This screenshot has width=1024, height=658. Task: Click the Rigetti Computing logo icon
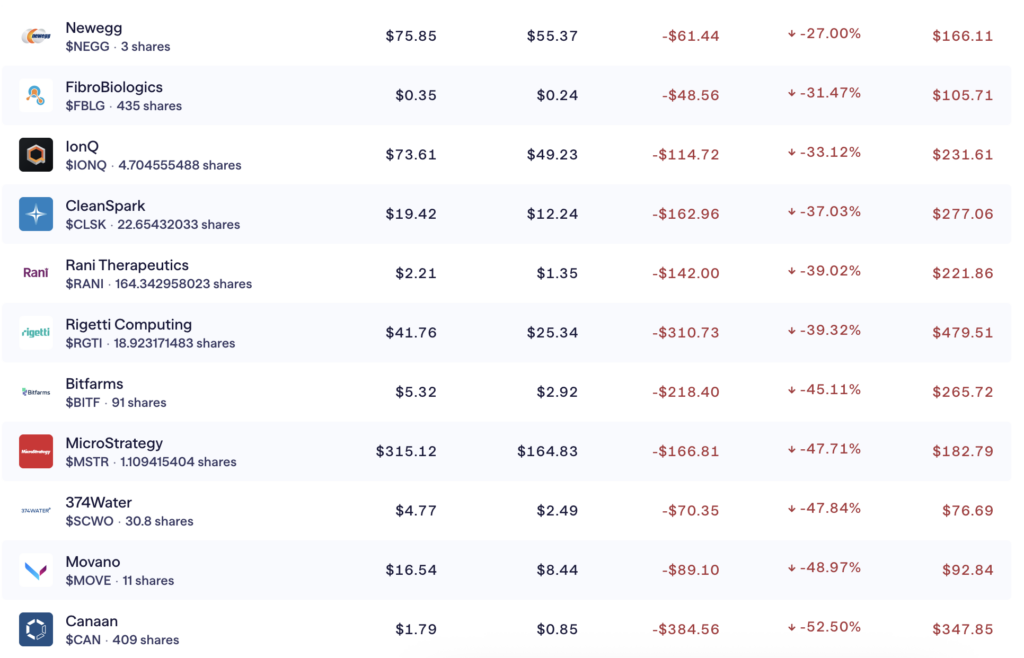coord(36,333)
